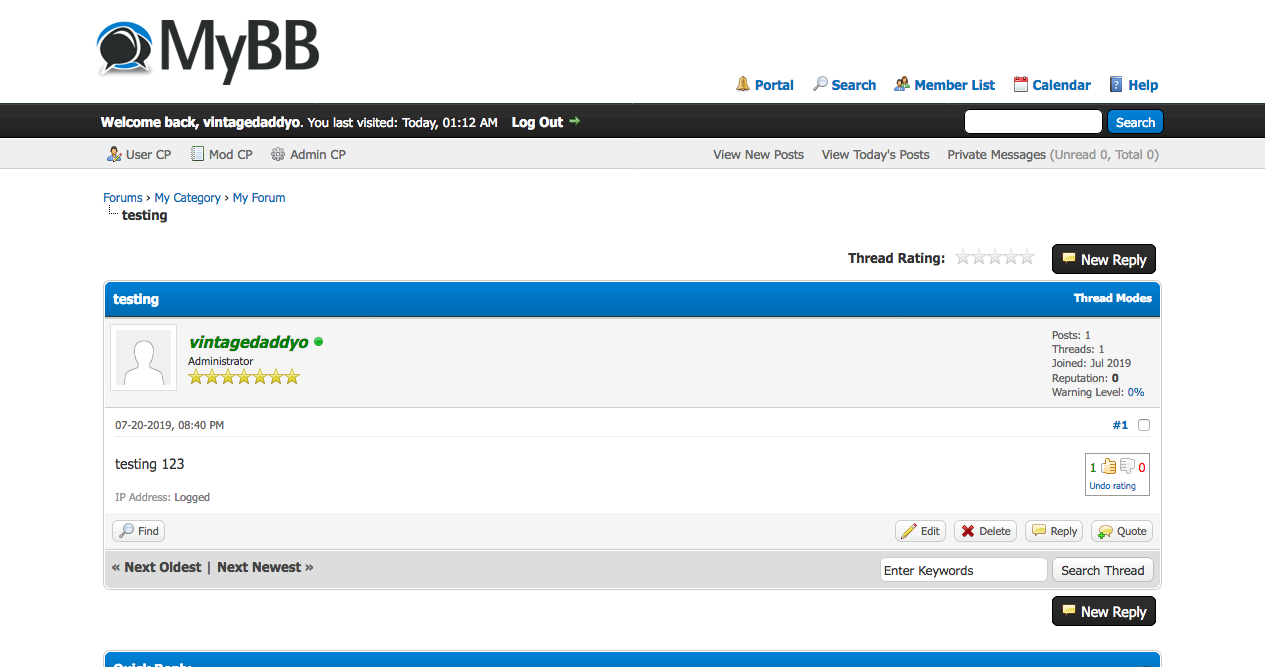The width and height of the screenshot is (1265, 667).
Task: Open Mod CP menu item
Action: pos(222,154)
